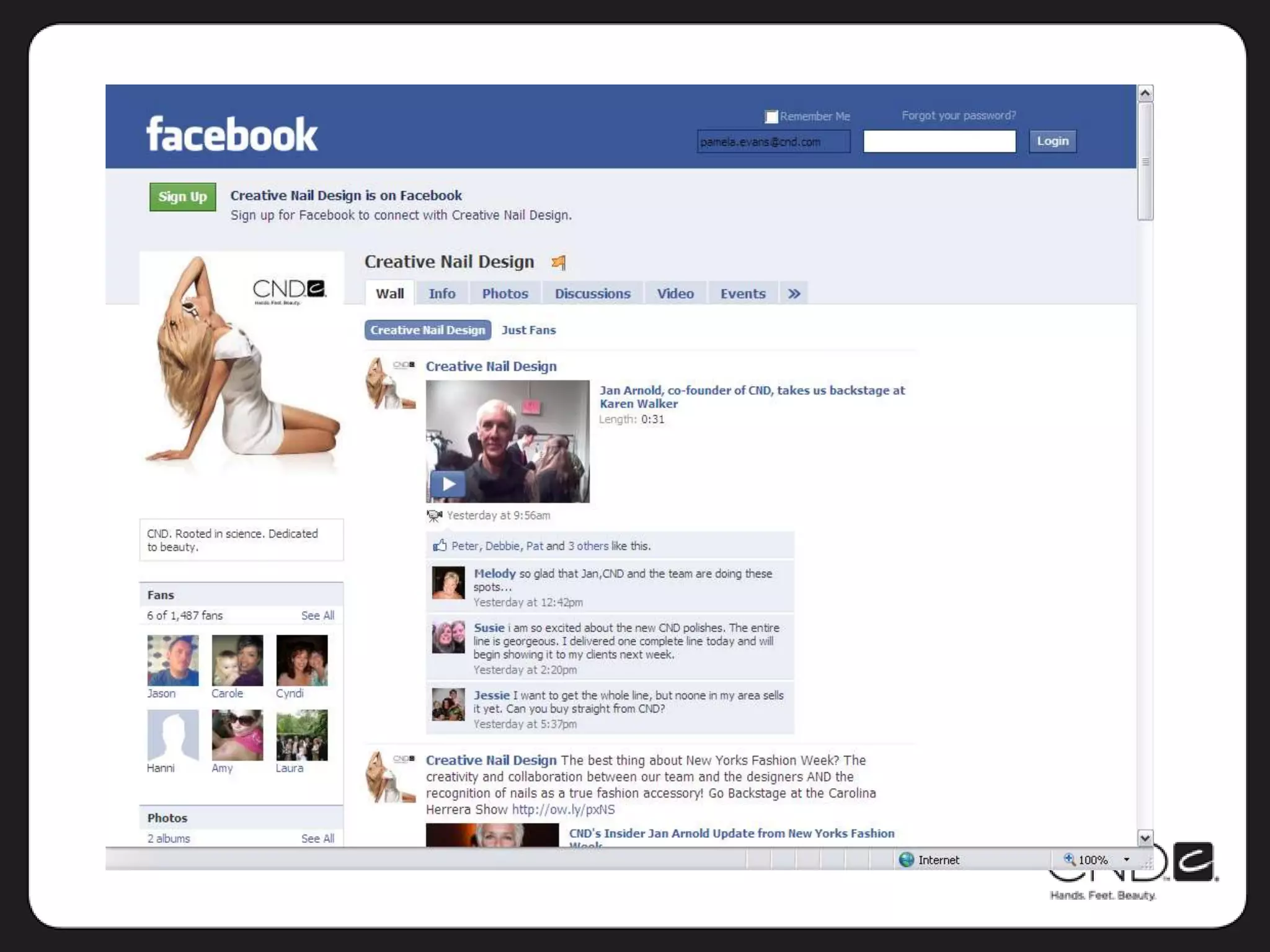
Task: Click See All in Fans section
Action: (317, 615)
